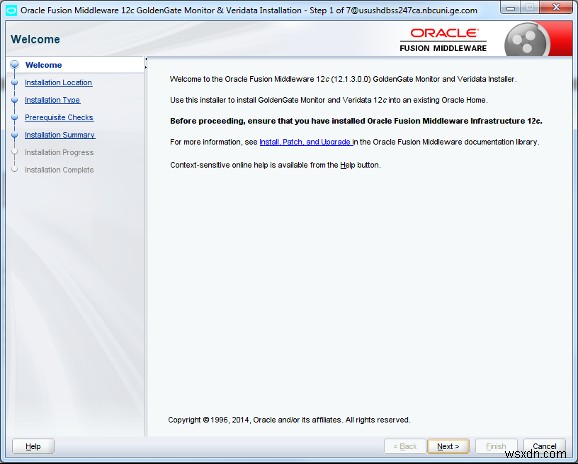Screen dimensions: 578x464
Task: Click the Welcome page heading
Action: pyautogui.click(x=35, y=39)
